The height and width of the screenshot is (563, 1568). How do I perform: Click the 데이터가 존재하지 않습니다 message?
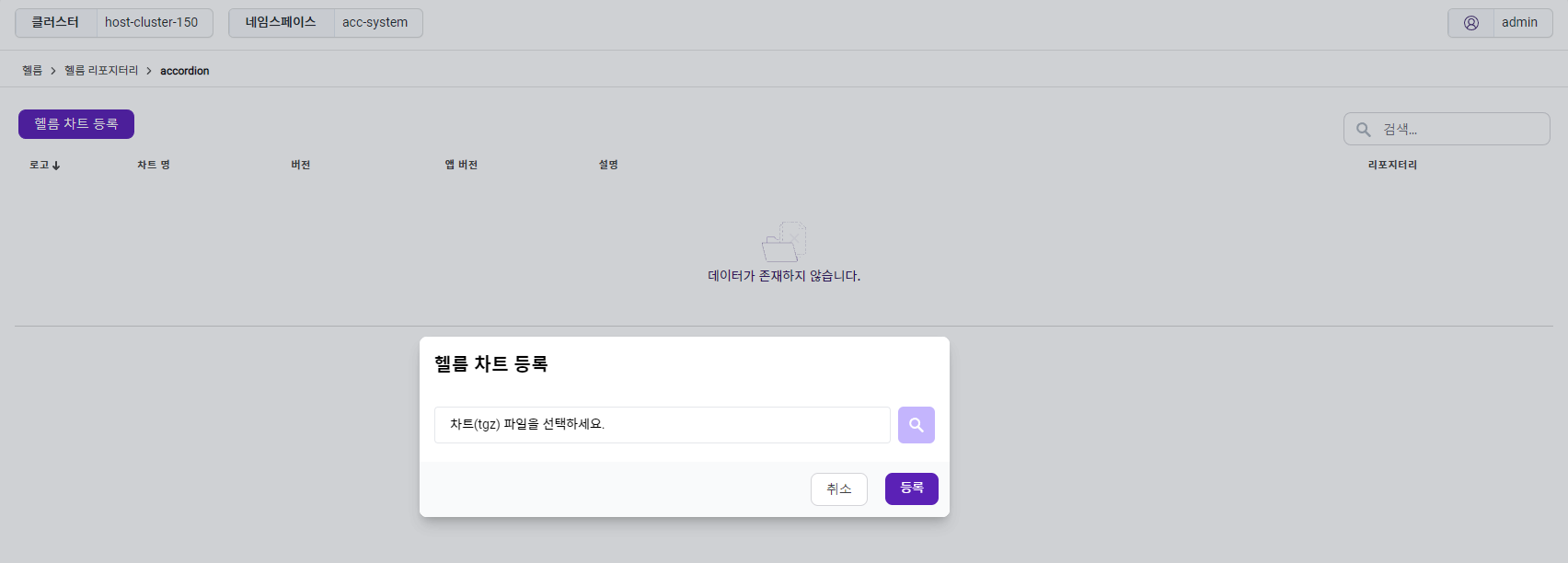pos(784,276)
